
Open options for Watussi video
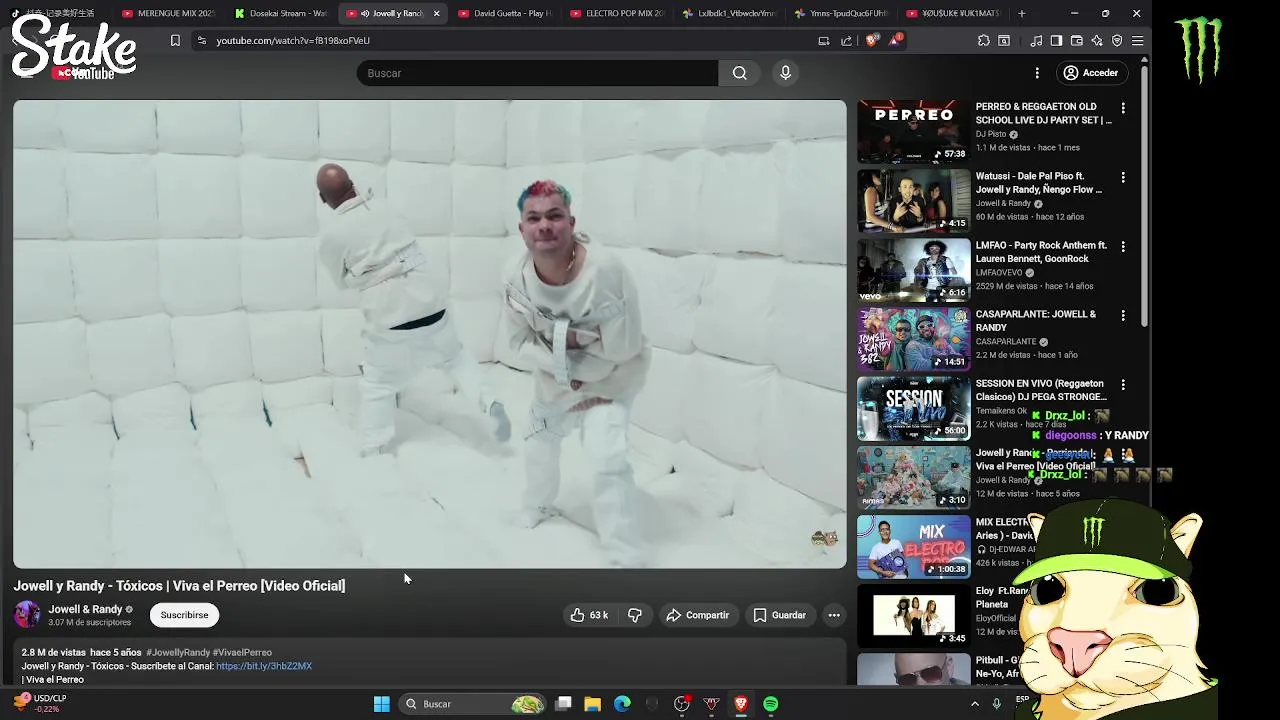click(1123, 177)
